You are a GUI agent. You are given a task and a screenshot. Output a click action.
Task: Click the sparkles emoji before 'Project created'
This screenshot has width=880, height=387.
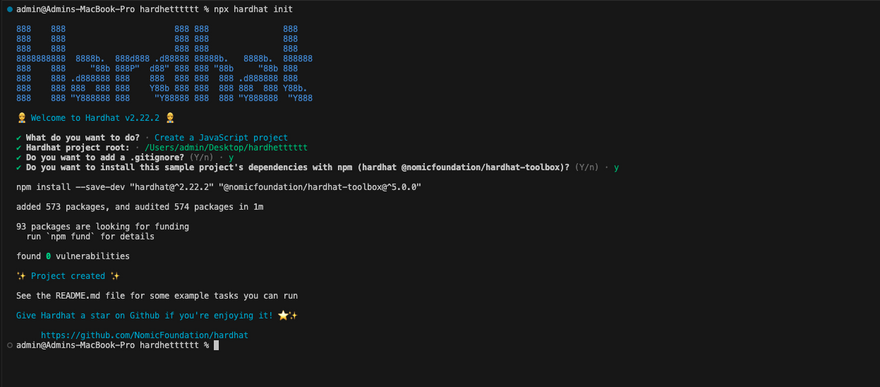pos(21,276)
